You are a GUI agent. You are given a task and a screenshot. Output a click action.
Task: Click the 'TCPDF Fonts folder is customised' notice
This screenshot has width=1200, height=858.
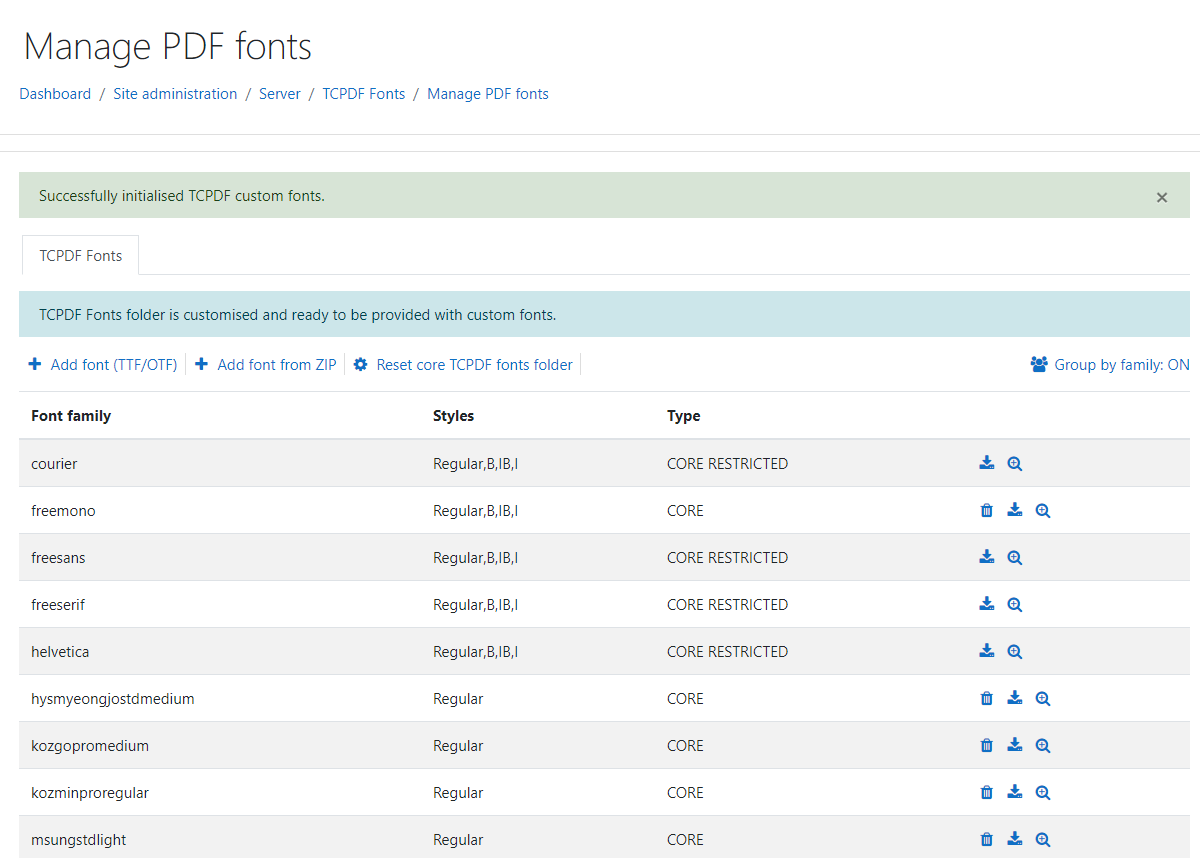coord(297,315)
